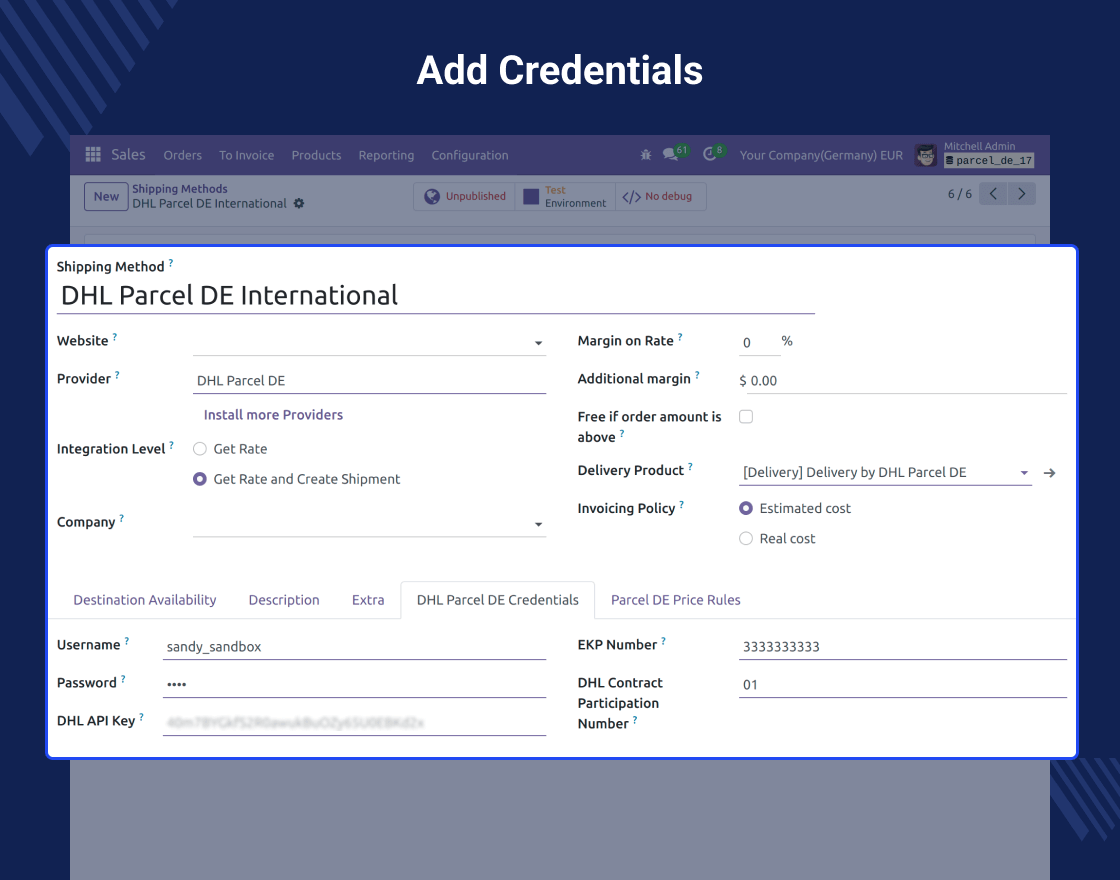Open the apps grid menu icon

coord(93,154)
